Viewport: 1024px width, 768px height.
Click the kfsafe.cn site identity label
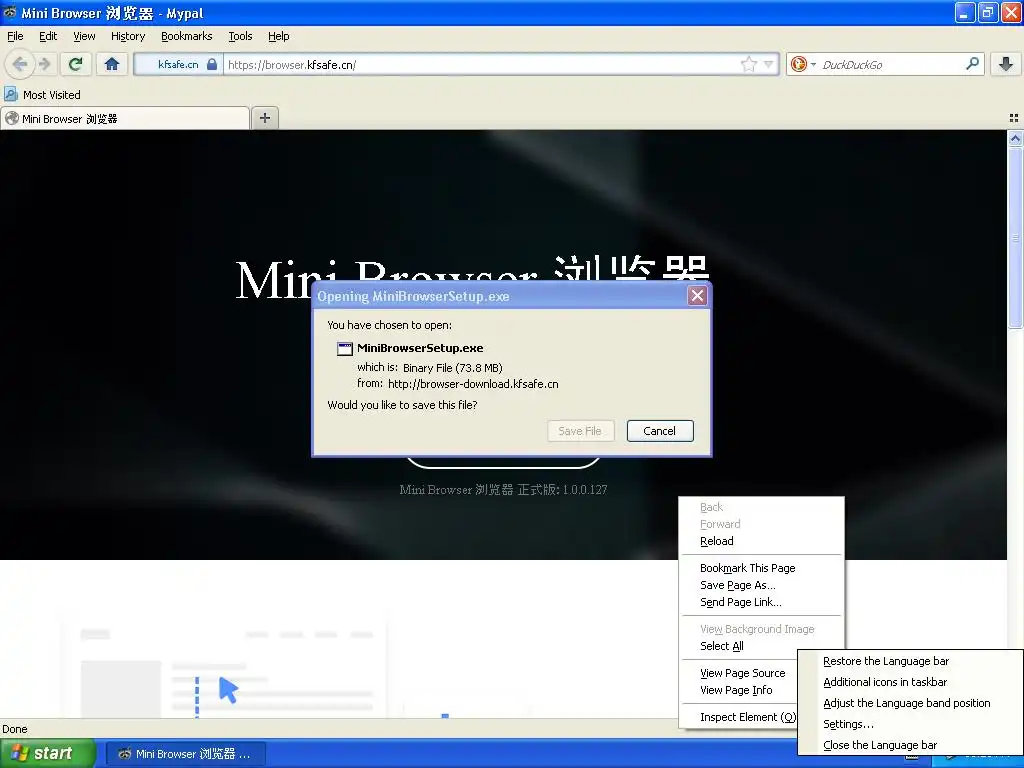click(x=178, y=64)
